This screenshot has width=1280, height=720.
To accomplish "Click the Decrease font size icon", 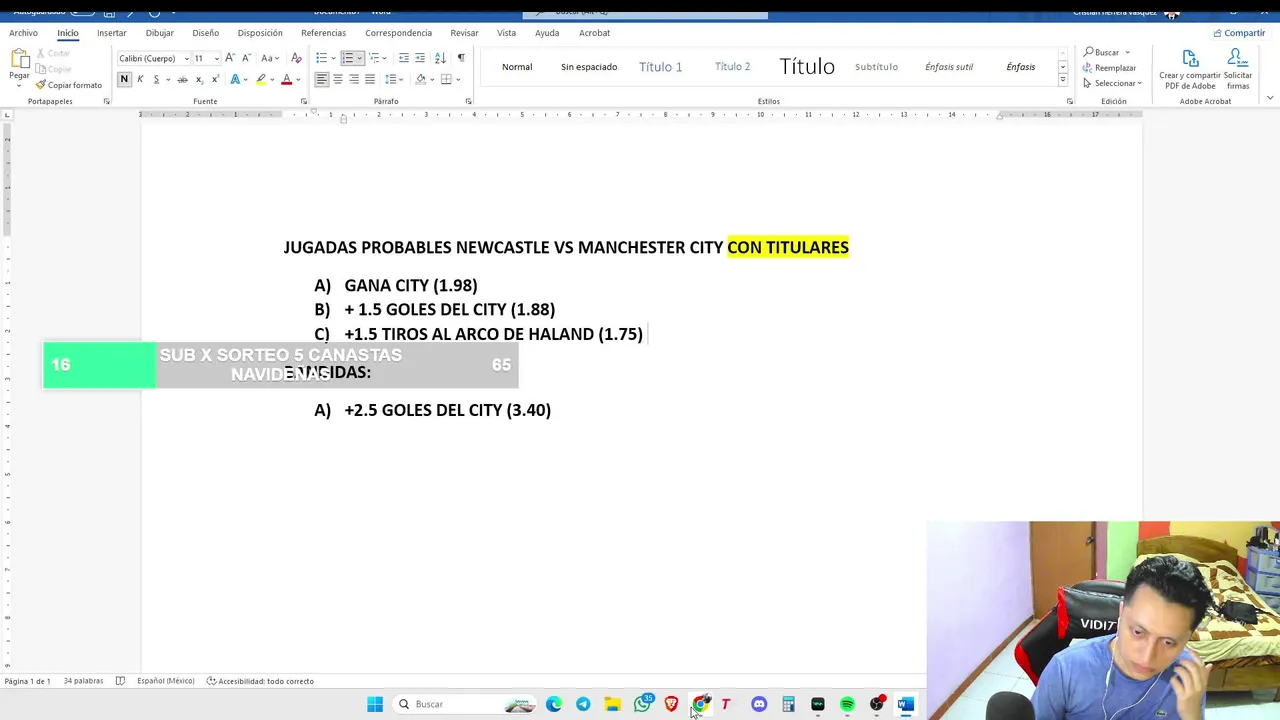I will pos(246,58).
